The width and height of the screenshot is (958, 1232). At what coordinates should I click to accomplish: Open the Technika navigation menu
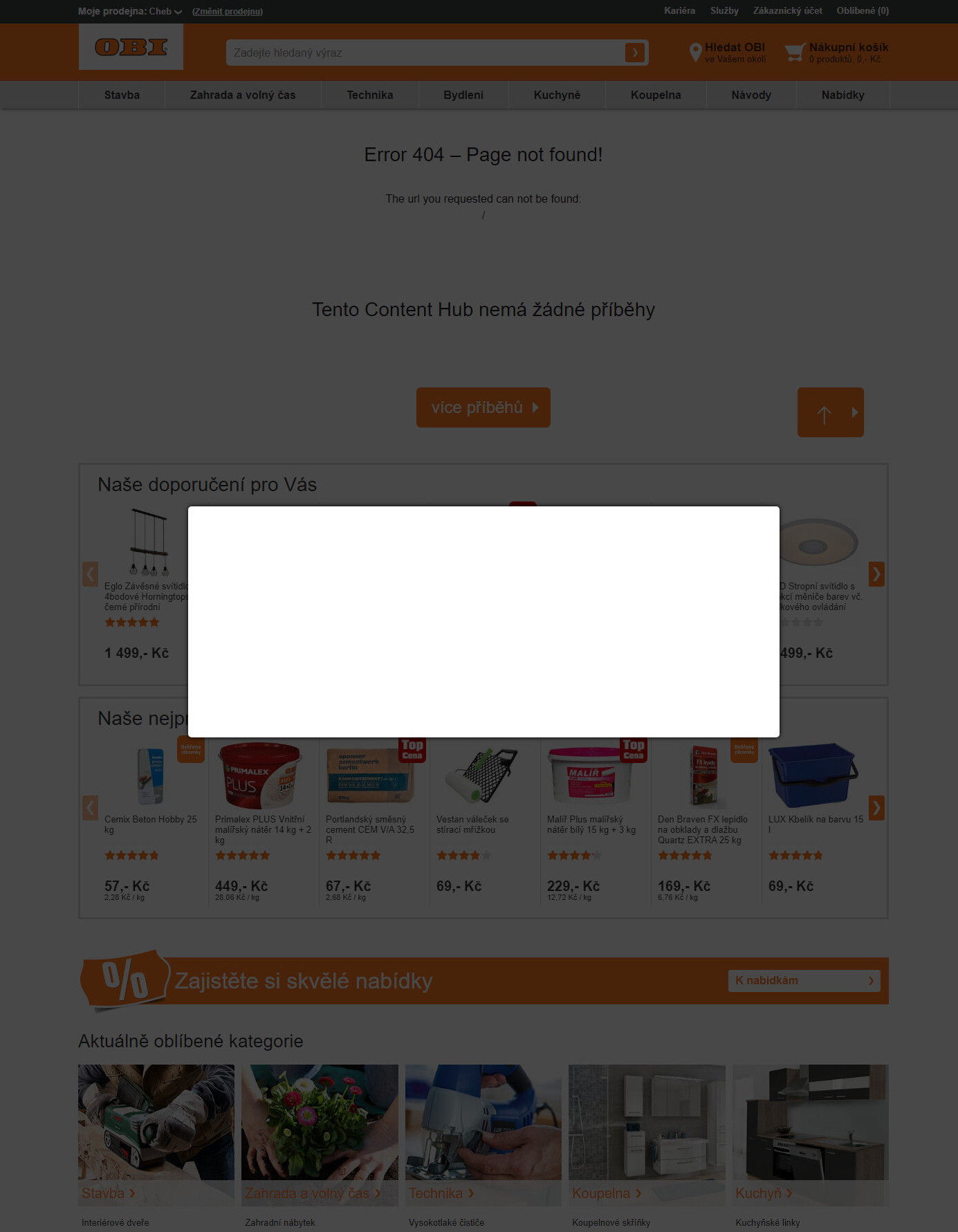coord(370,95)
